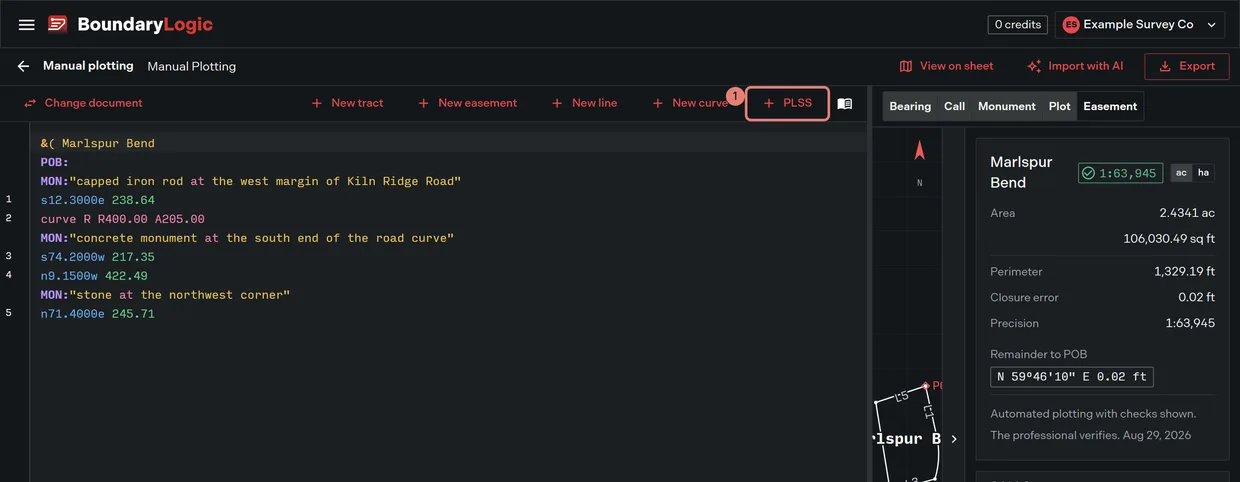
Task: Click the &( Marlspur Bend header line
Action: [98, 143]
